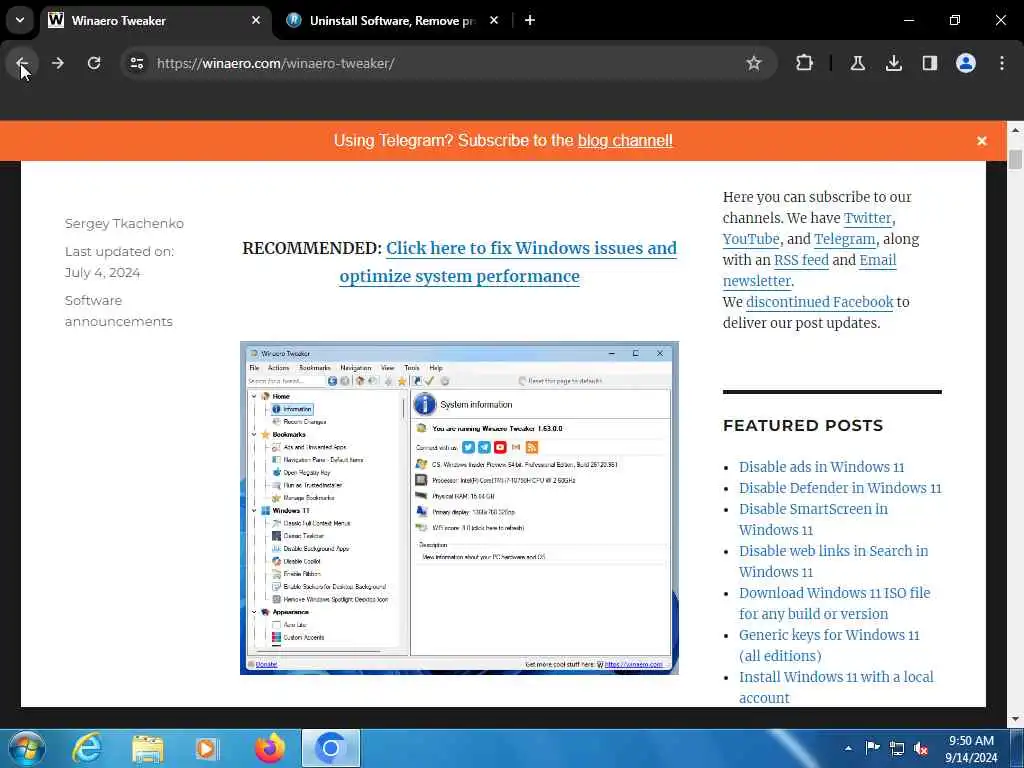1024x768 pixels.
Task: Dismiss the orange Telegram banner
Action: coord(982,141)
